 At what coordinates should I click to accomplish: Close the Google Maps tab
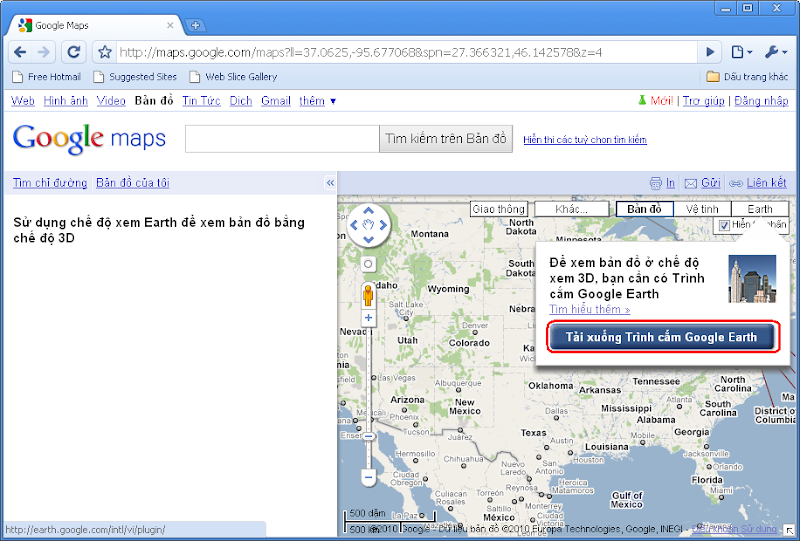pyautogui.click(x=170, y=25)
